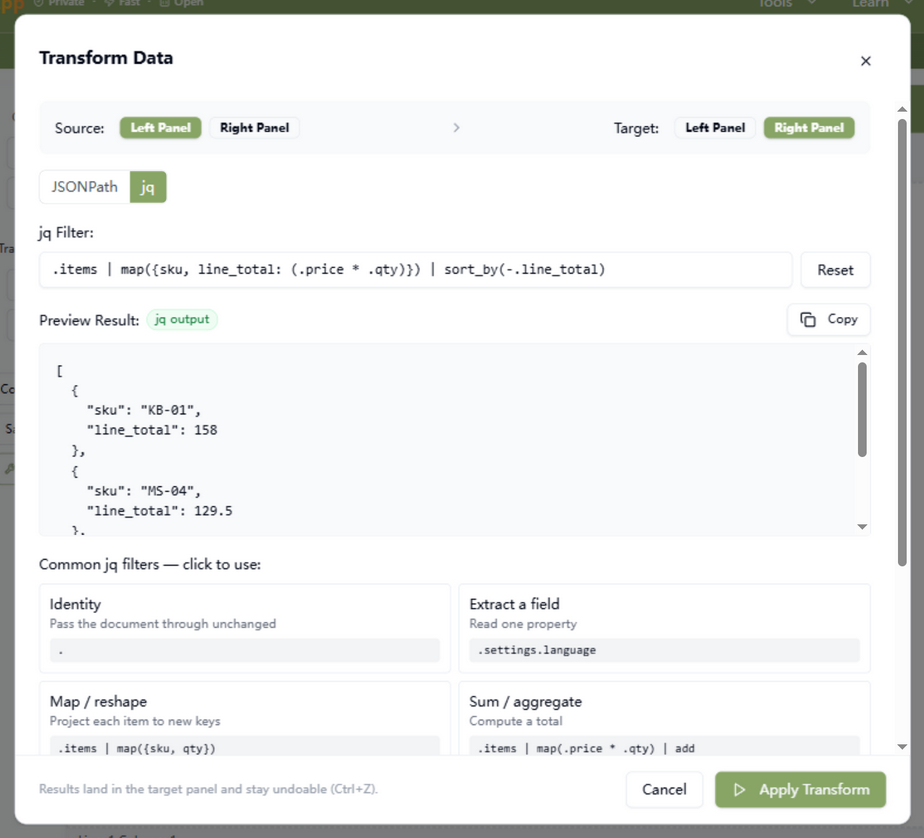Apply the transform
This screenshot has height=838, width=924.
[x=800, y=790]
